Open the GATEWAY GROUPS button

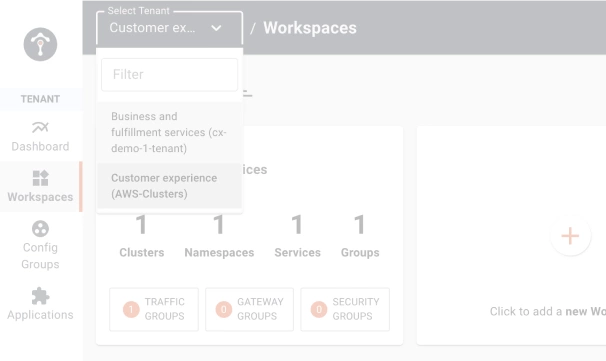point(249,309)
